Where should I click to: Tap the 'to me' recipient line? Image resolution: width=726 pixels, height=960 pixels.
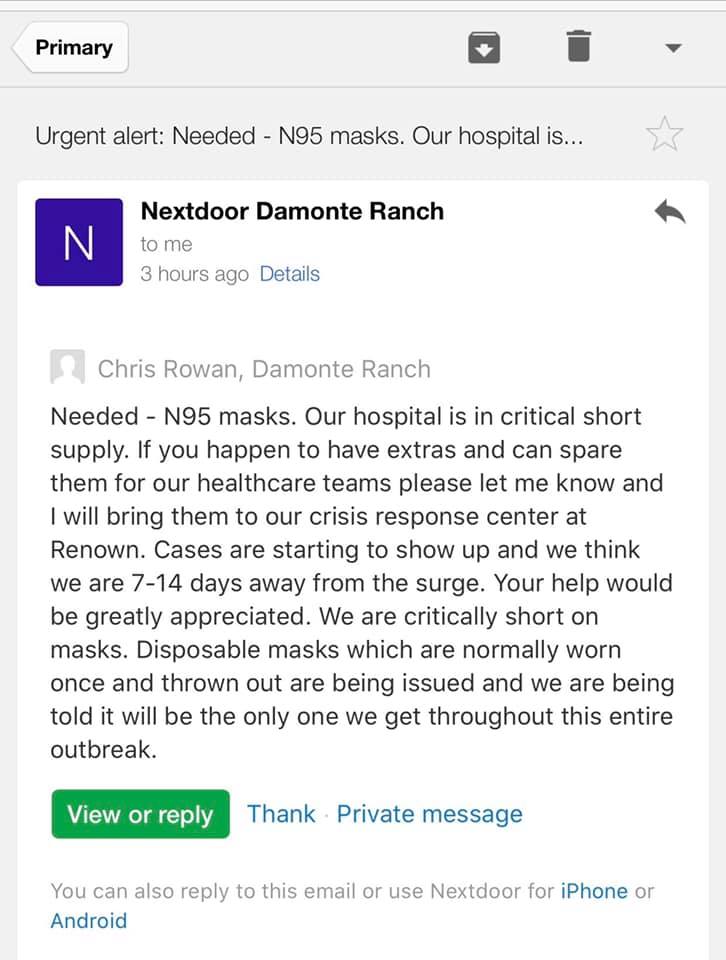pyautogui.click(x=167, y=244)
